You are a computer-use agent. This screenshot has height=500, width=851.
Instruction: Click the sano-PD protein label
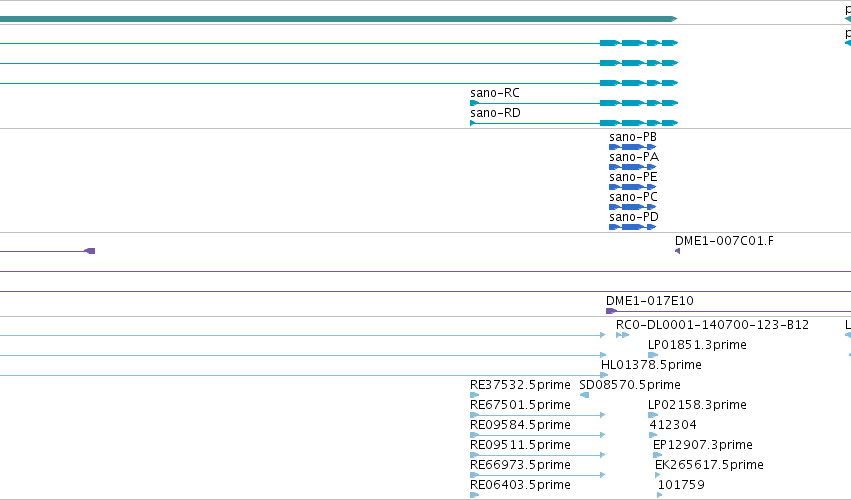tap(633, 217)
